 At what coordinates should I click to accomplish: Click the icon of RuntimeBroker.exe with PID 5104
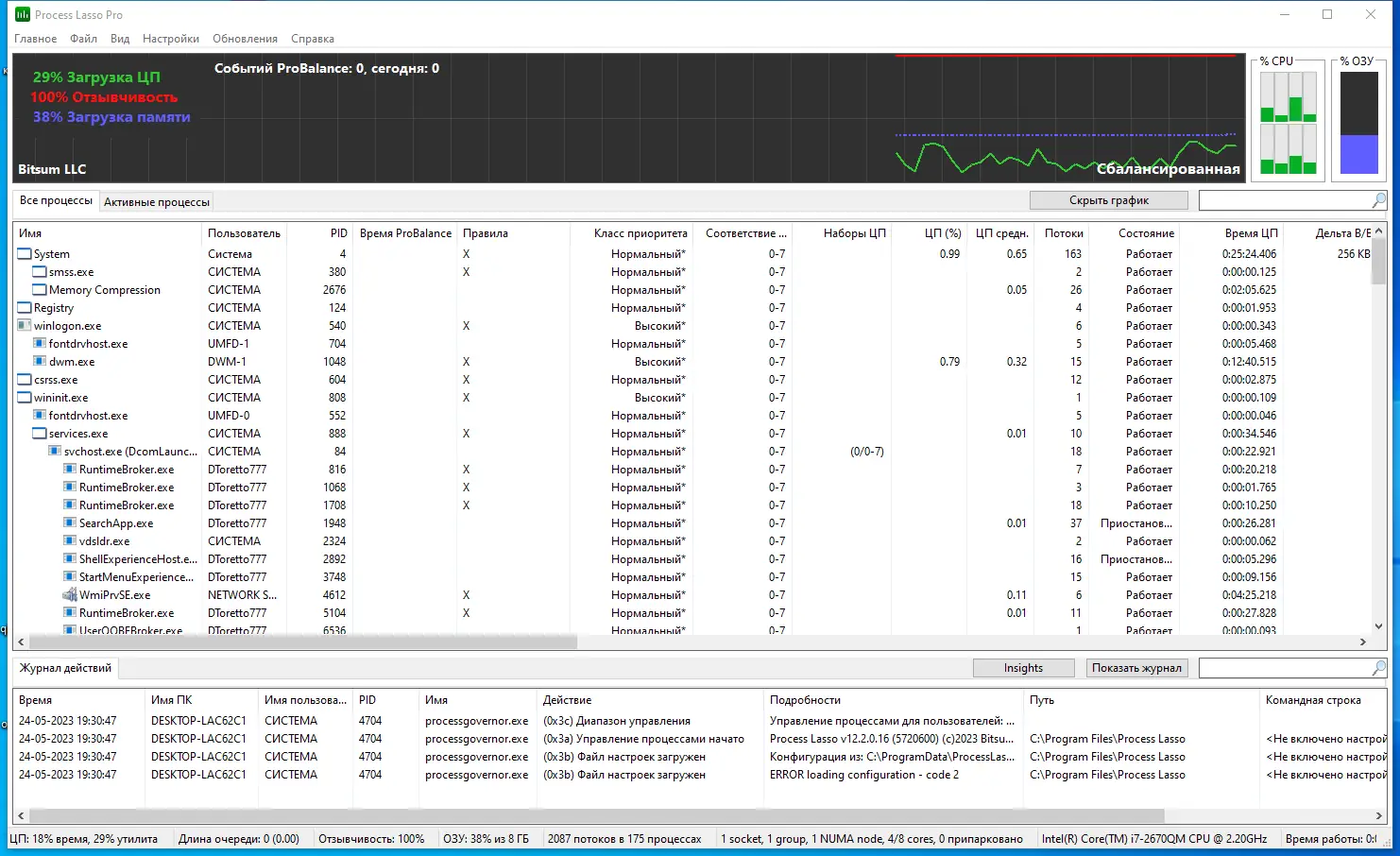point(70,613)
